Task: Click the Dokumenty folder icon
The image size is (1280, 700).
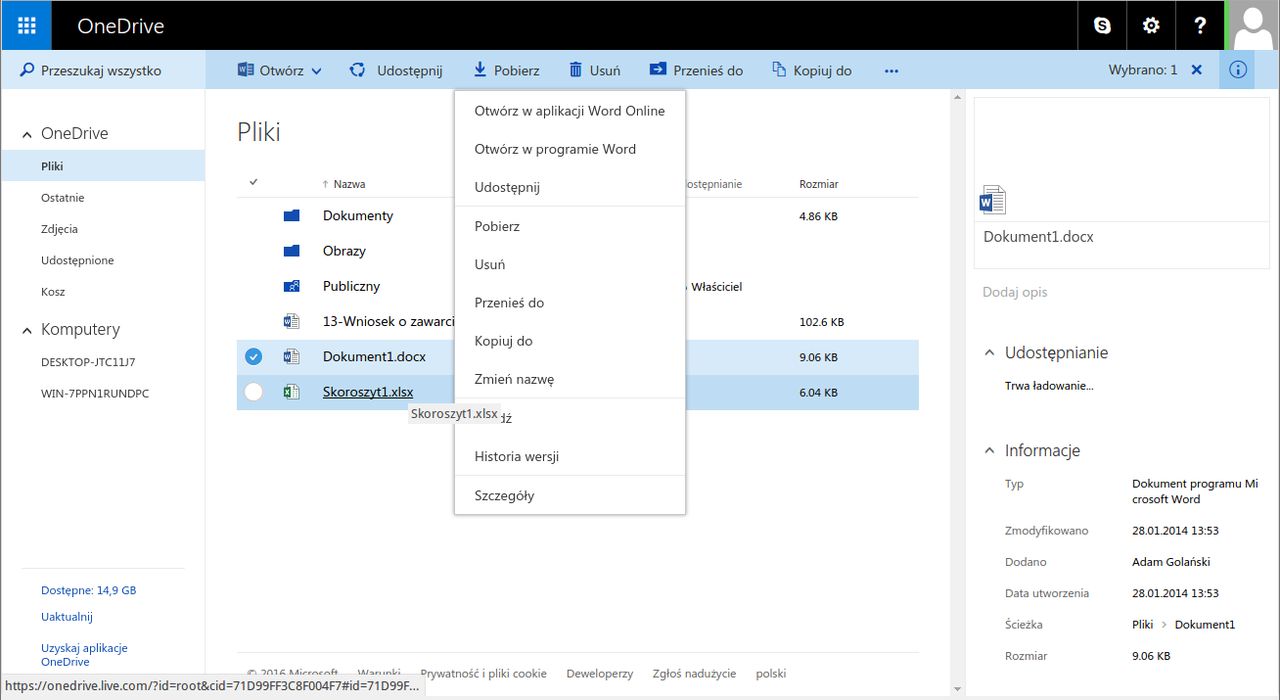Action: pyautogui.click(x=291, y=215)
